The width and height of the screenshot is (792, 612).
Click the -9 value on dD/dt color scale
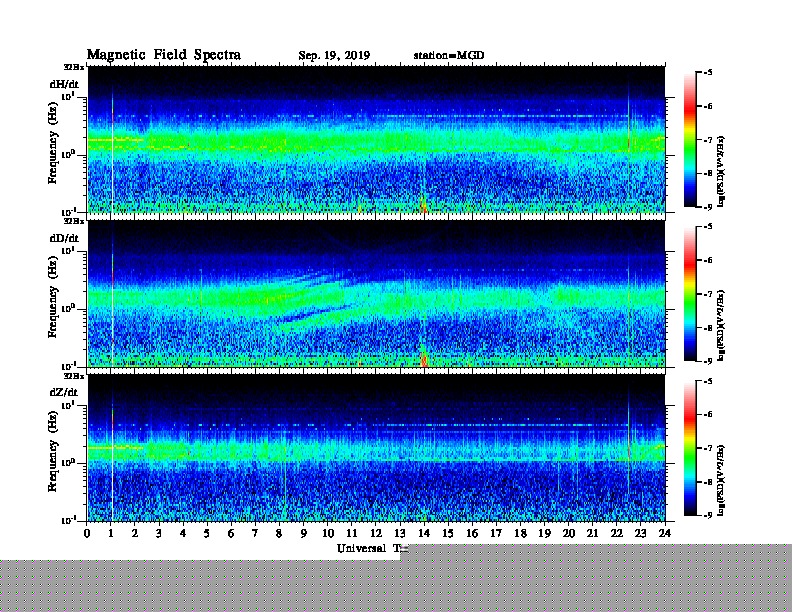coord(708,361)
